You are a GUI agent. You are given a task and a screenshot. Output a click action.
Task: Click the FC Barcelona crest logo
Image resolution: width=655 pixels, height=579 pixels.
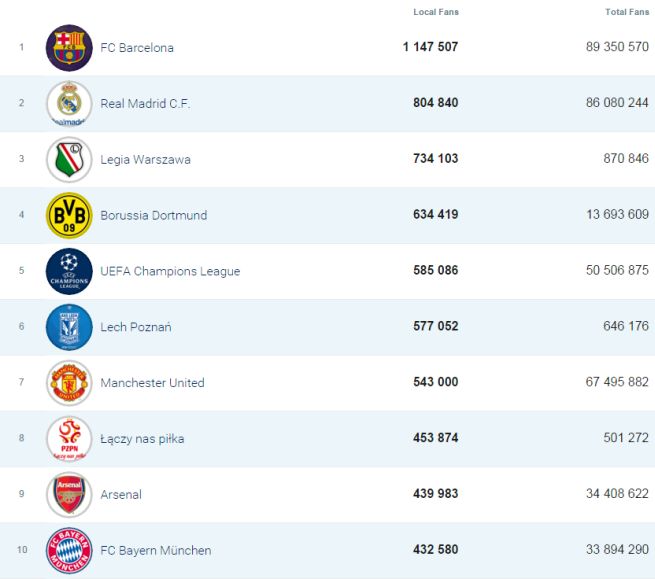pyautogui.click(x=69, y=48)
